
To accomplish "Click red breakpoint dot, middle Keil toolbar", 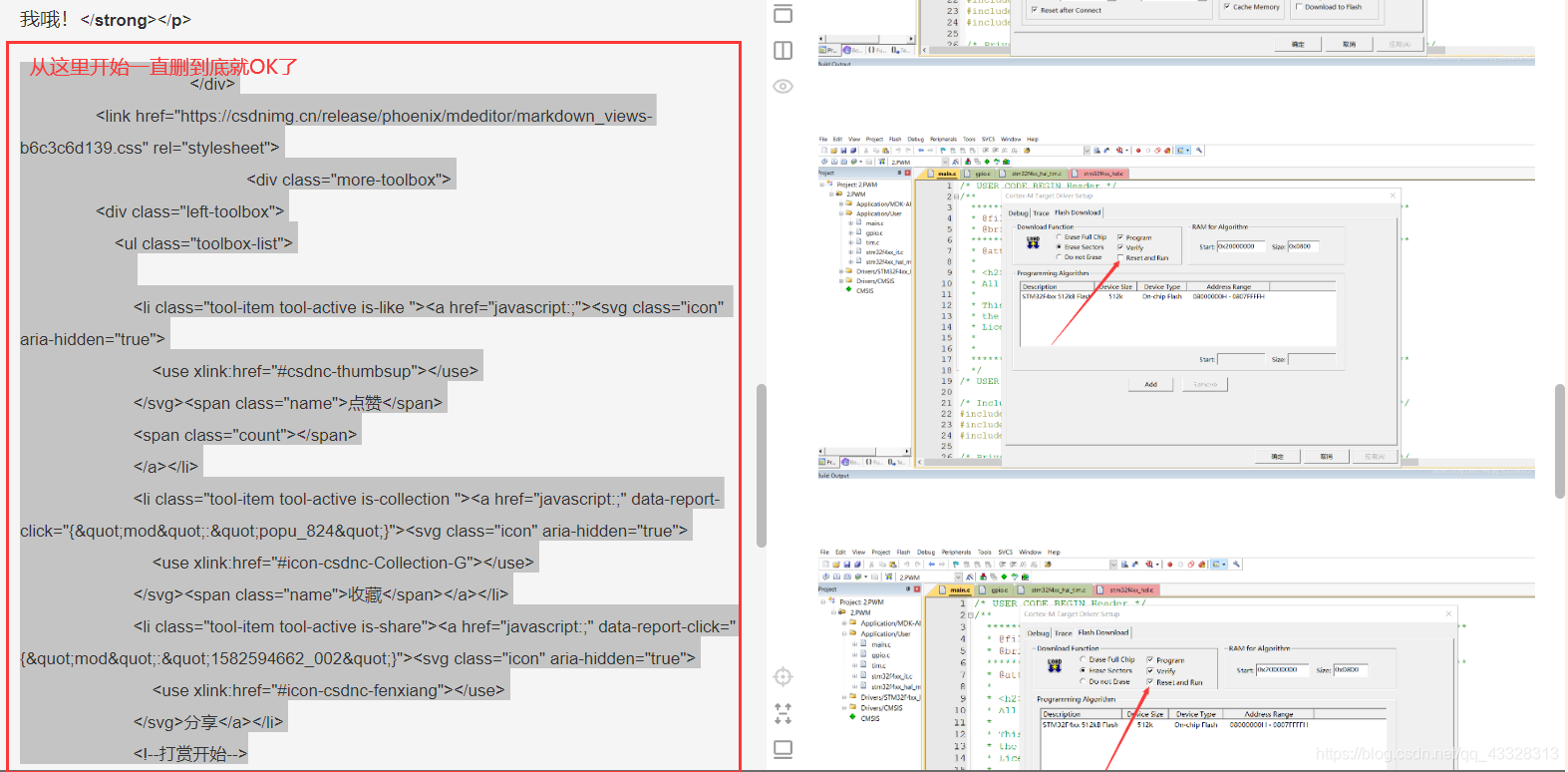I will coord(1138,151).
